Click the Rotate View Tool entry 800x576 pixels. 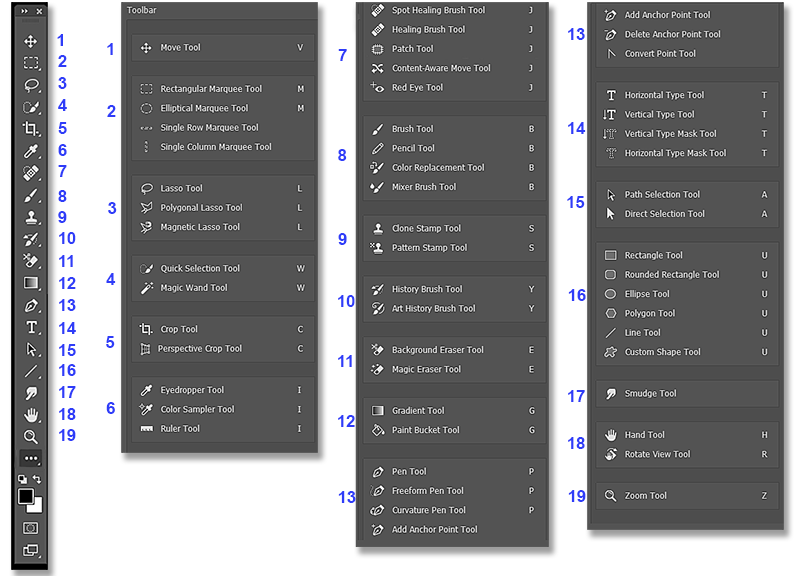tap(657, 454)
